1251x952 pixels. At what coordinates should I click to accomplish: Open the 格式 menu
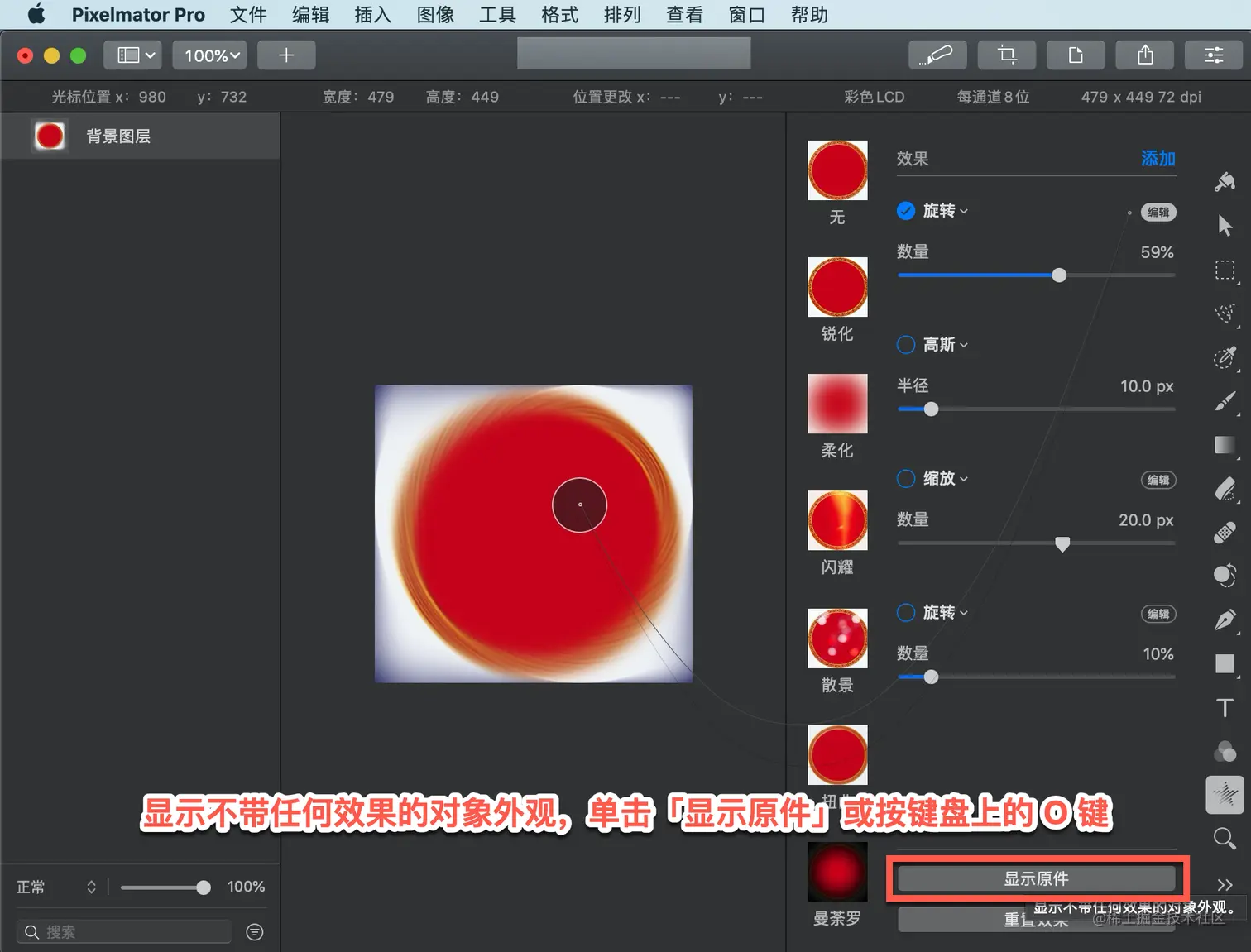pyautogui.click(x=560, y=15)
